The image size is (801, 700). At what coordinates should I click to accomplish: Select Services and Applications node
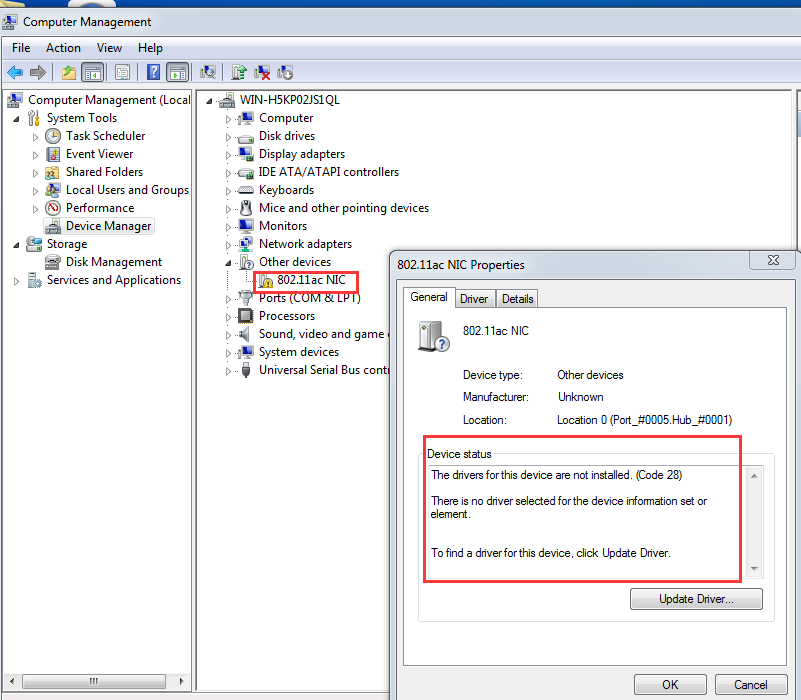(113, 280)
